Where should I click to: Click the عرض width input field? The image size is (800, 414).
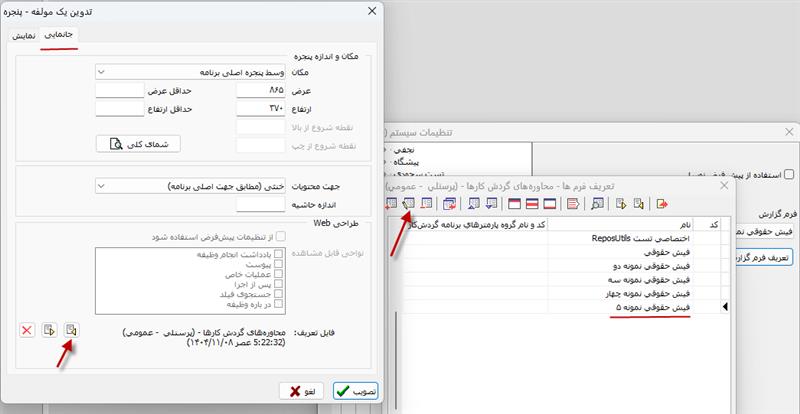point(260,90)
